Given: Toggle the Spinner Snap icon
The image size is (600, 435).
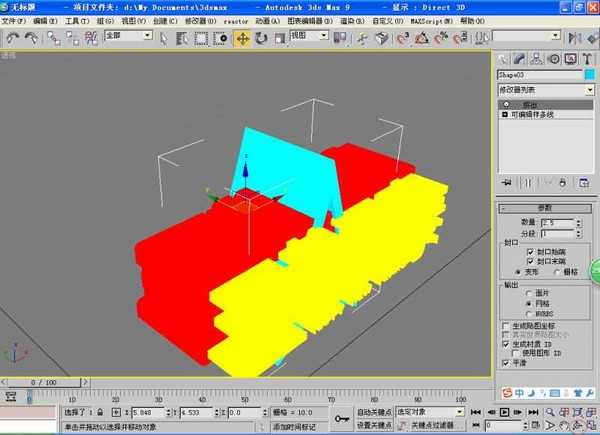Looking at the screenshot, I should tap(460, 38).
